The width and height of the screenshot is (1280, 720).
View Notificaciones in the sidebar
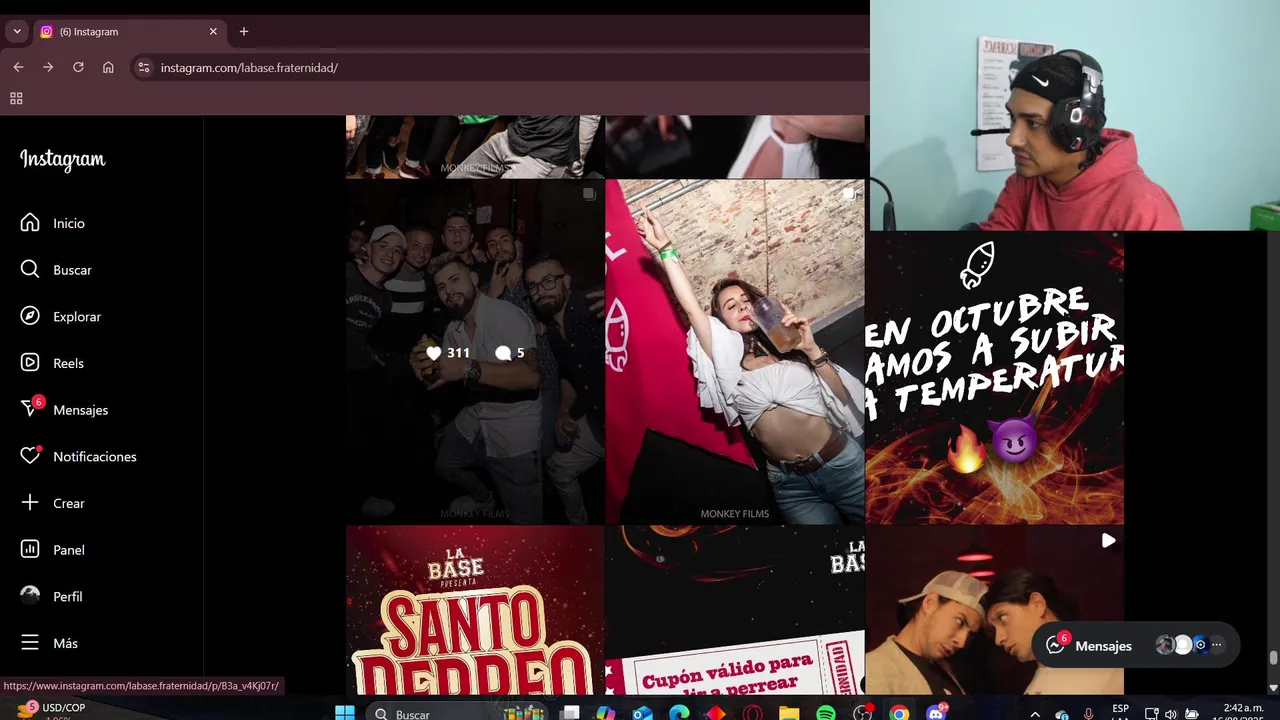click(78, 456)
